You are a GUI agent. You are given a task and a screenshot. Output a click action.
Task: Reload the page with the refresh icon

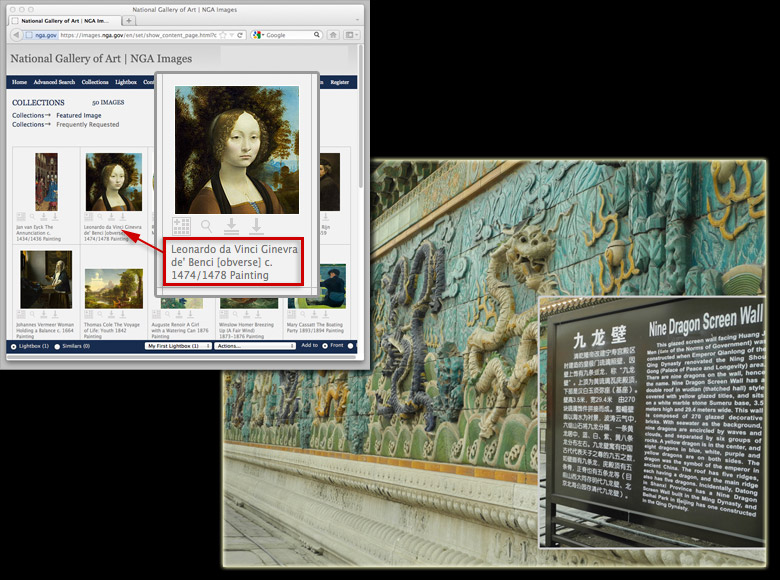coord(240,35)
